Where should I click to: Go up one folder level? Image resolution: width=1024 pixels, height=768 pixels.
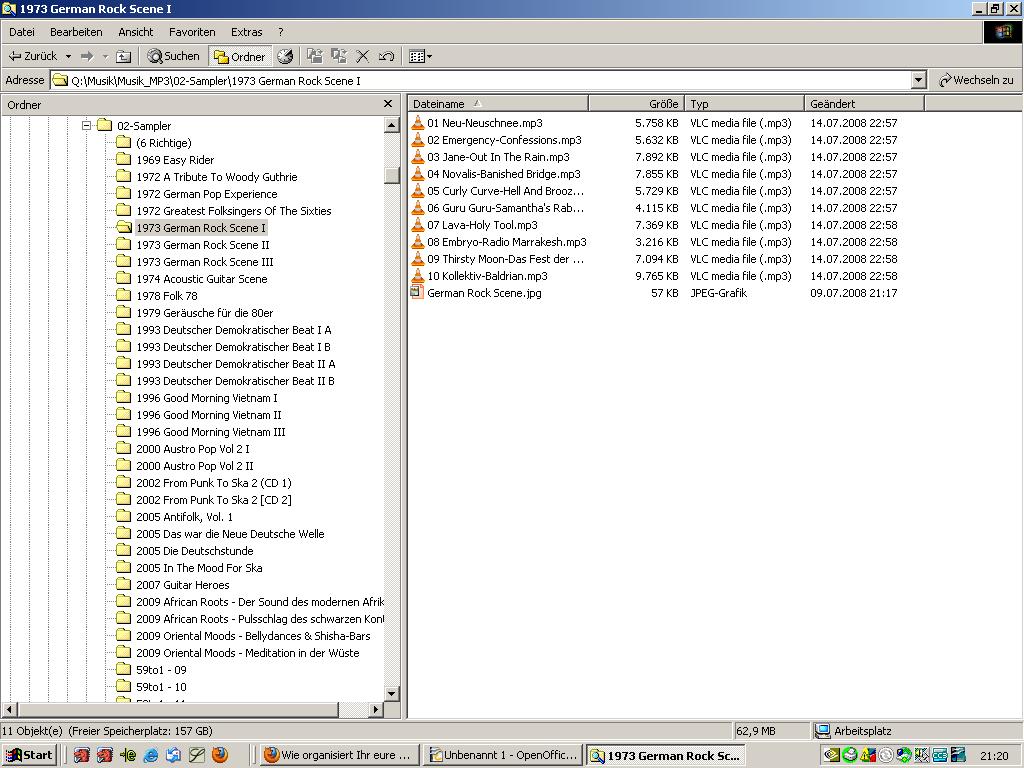123,56
